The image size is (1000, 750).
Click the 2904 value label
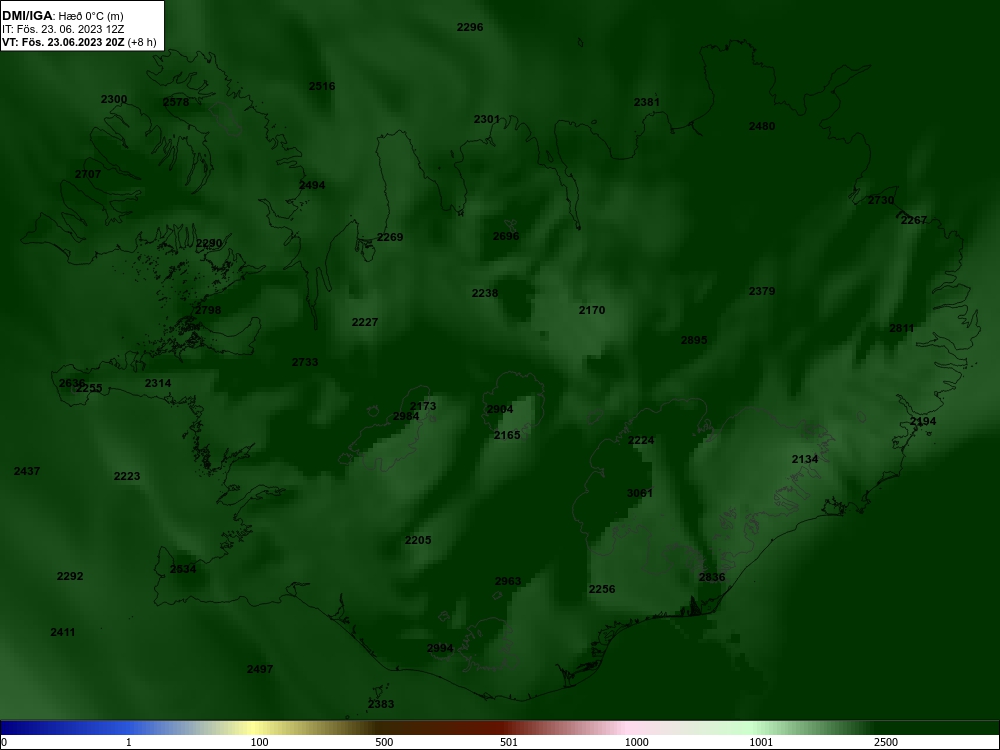point(499,409)
